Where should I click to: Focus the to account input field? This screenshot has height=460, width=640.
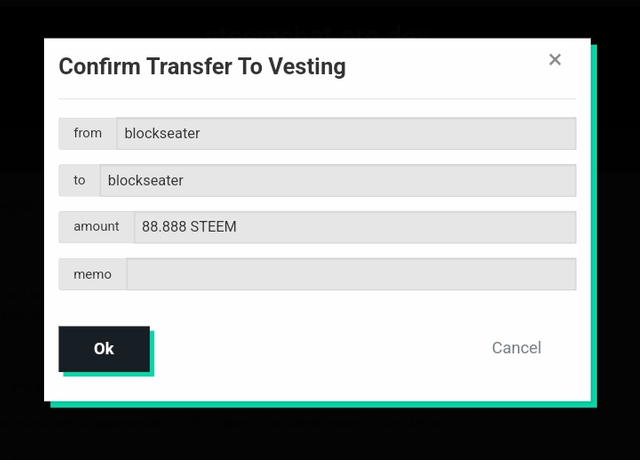(338, 180)
